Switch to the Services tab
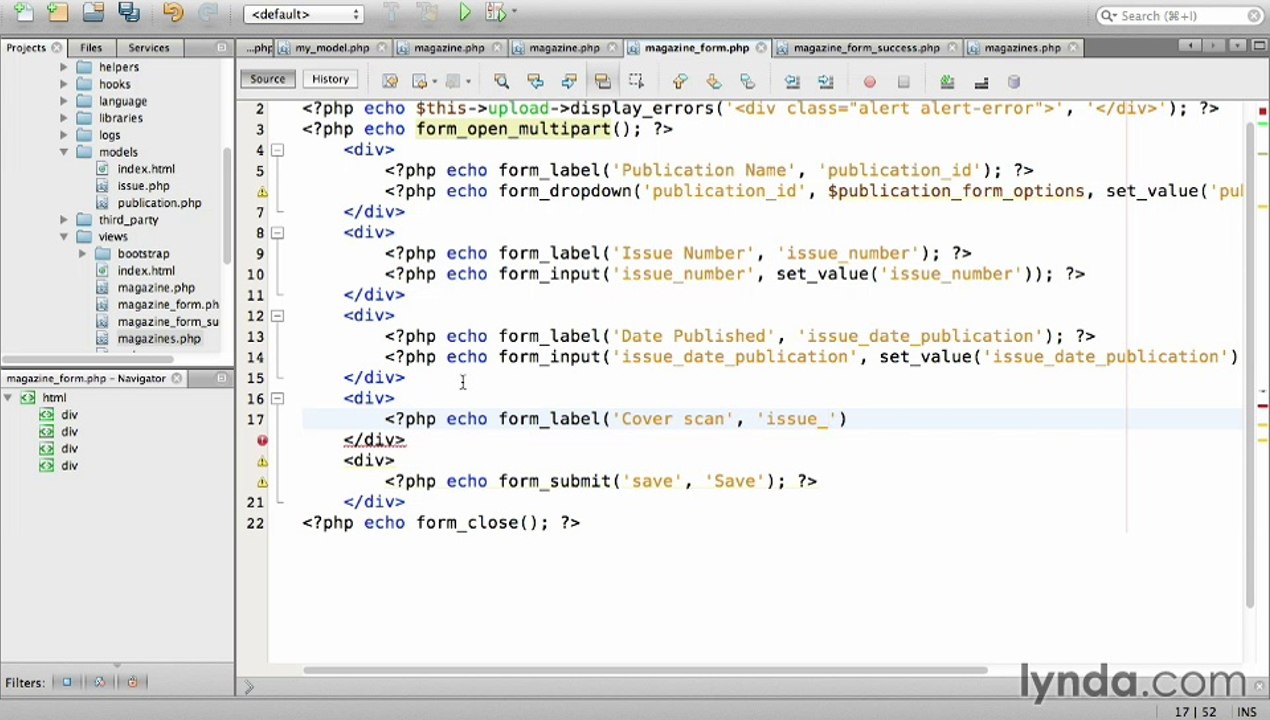 tap(149, 47)
